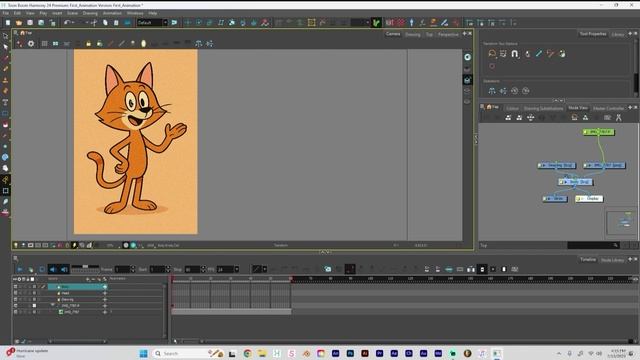Open the Camera view panel plus menu
This screenshot has height=360, width=640.
pos(464,33)
